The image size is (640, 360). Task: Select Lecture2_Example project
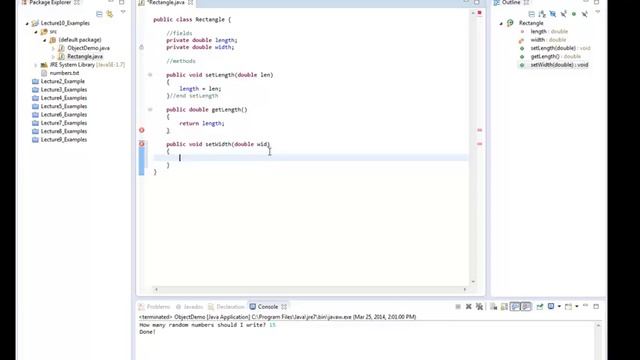(x=62, y=81)
